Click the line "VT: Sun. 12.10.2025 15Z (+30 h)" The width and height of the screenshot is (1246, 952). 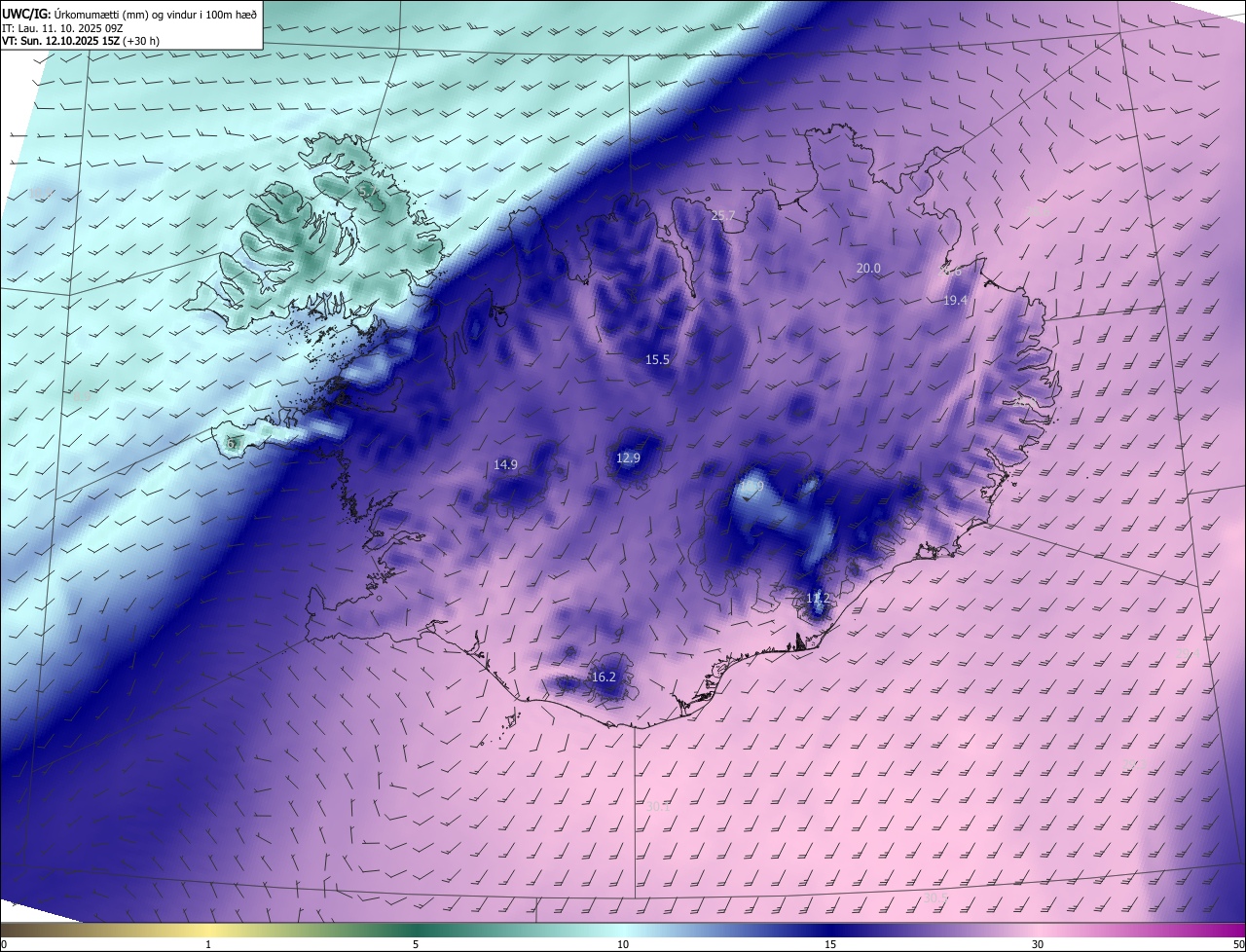tap(81, 41)
